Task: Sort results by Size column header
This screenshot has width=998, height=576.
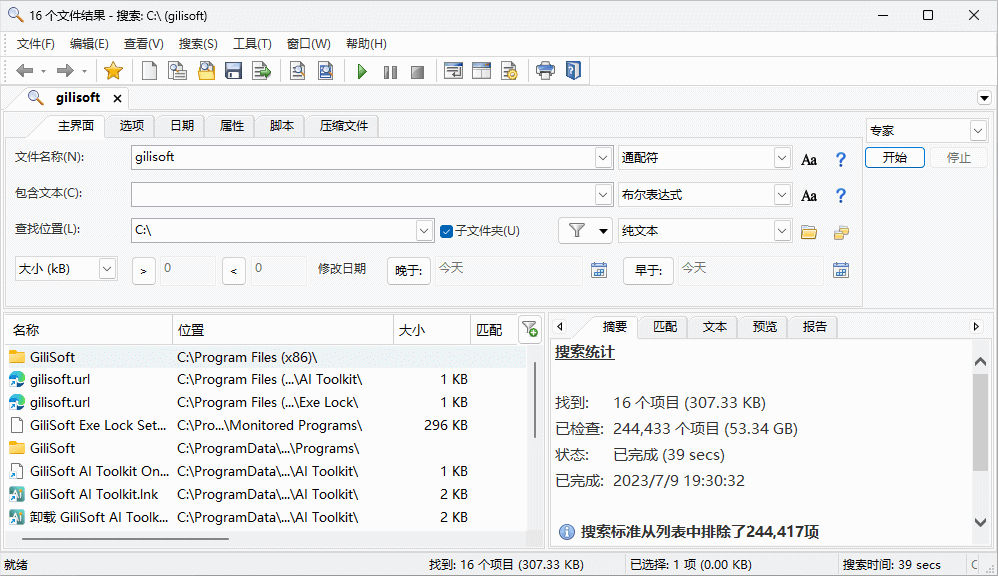Action: pos(431,330)
